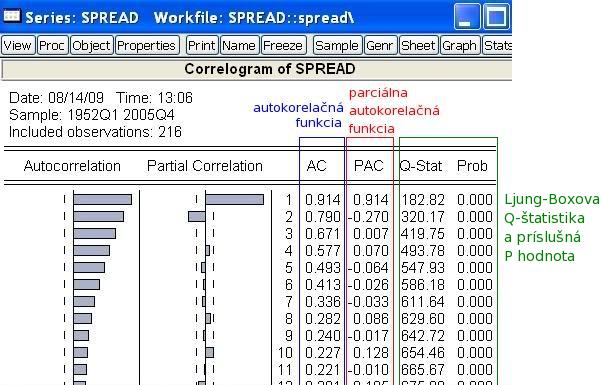Click the Q-Stat column header
This screenshot has height=385, width=603.
(421, 166)
